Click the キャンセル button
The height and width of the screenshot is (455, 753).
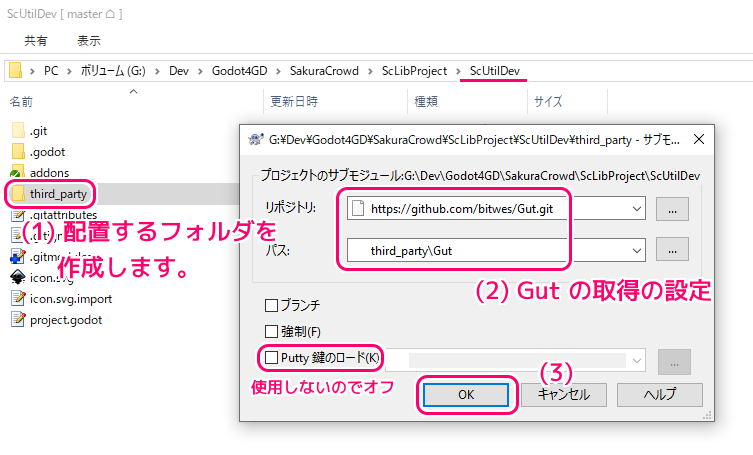564,395
